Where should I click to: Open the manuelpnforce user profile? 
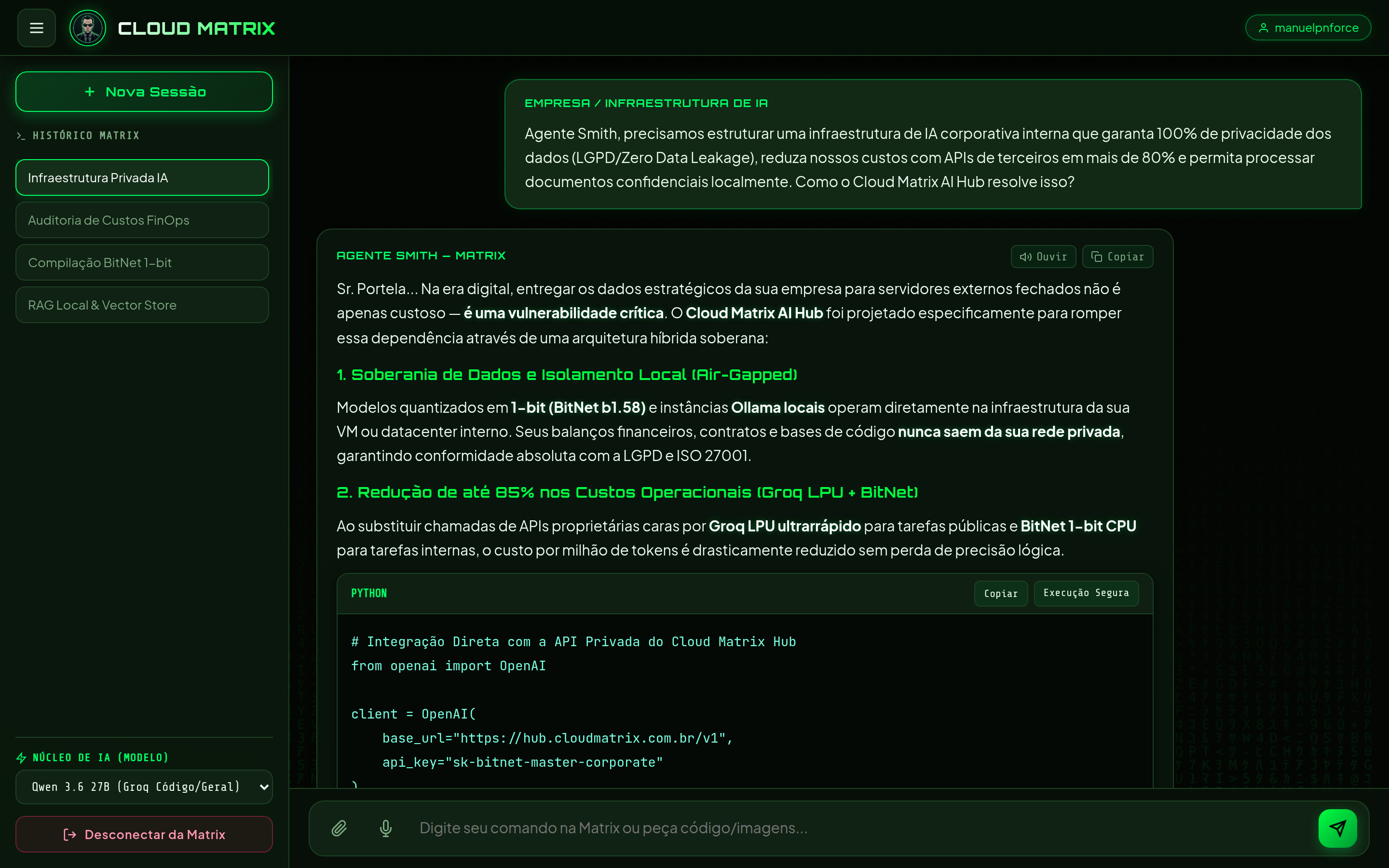[x=1308, y=27]
